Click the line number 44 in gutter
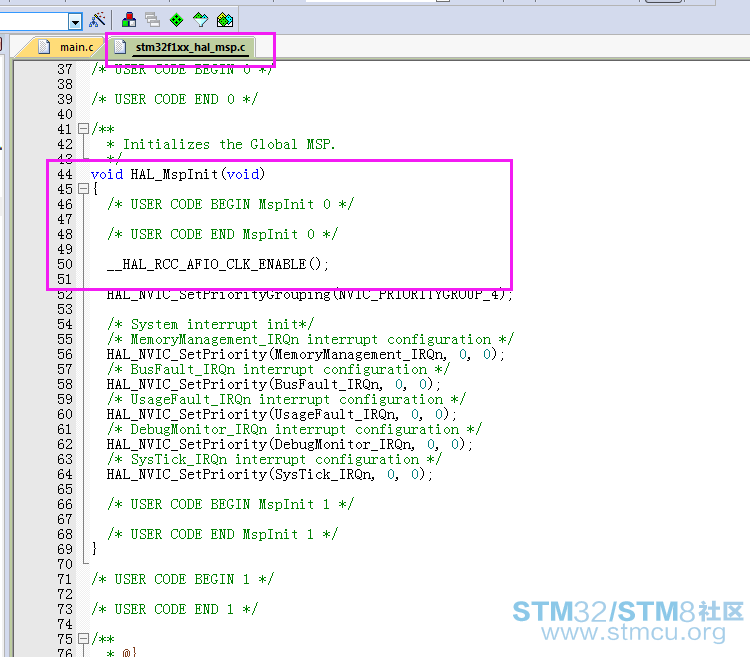750x657 pixels. point(65,174)
